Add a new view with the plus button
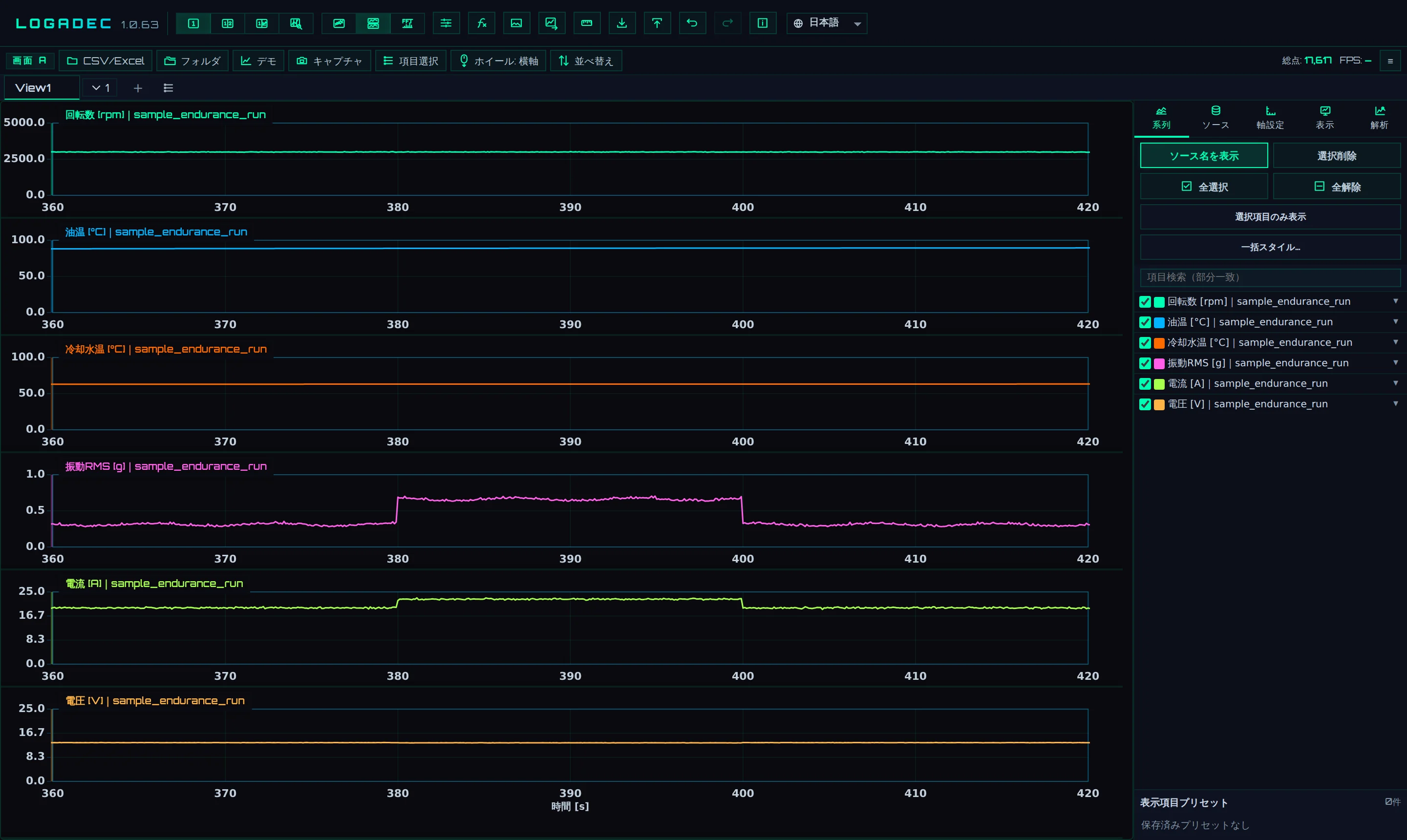1407x840 pixels. point(138,88)
